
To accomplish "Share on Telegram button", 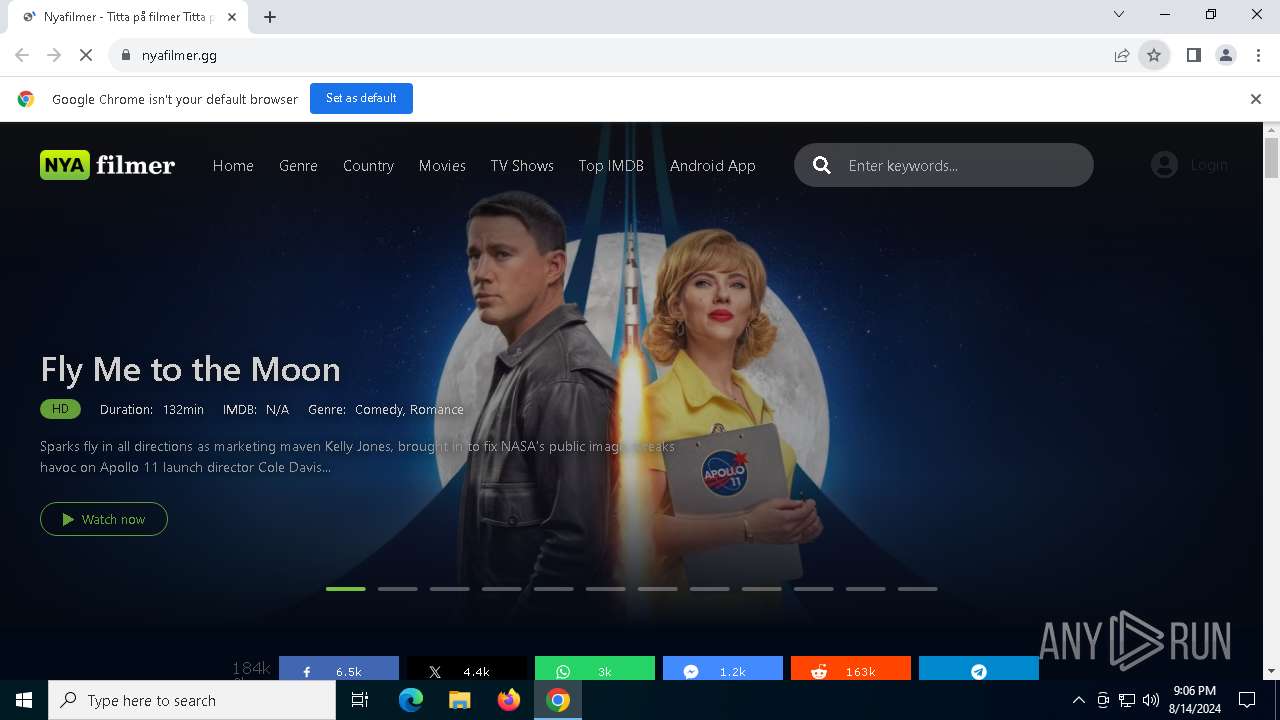I will (979, 669).
